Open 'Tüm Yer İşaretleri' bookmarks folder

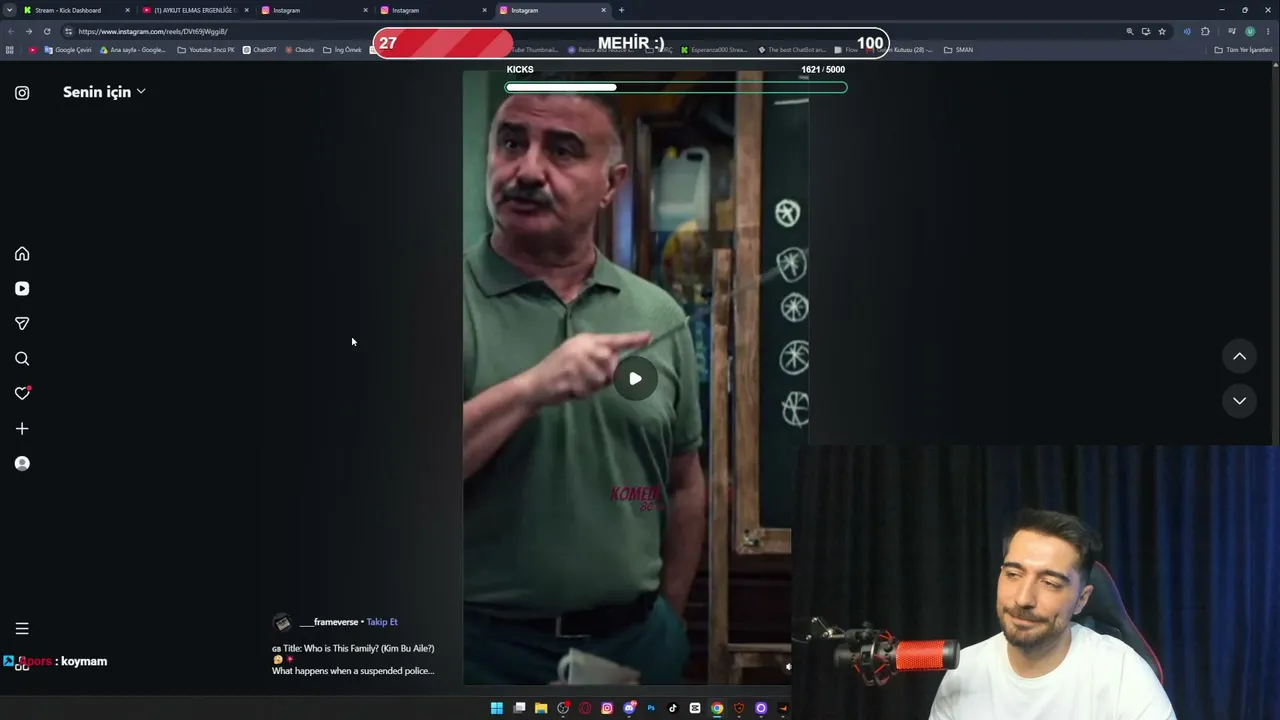tap(1243, 50)
